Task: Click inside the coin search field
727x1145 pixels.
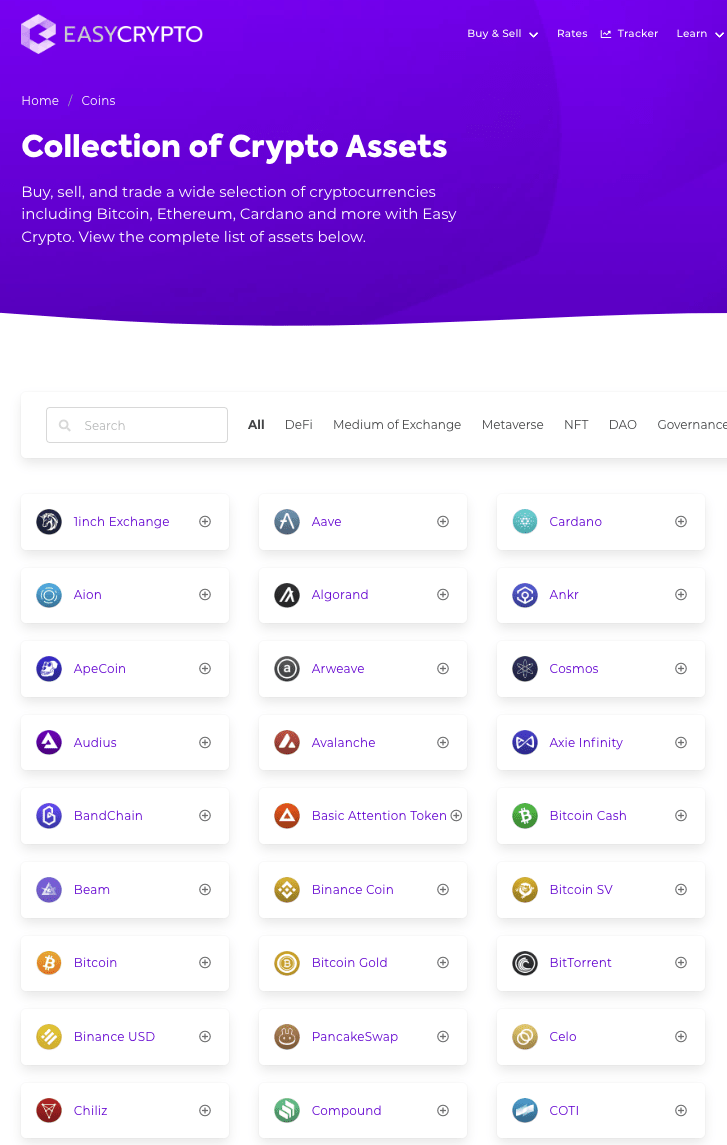Action: click(x=136, y=424)
